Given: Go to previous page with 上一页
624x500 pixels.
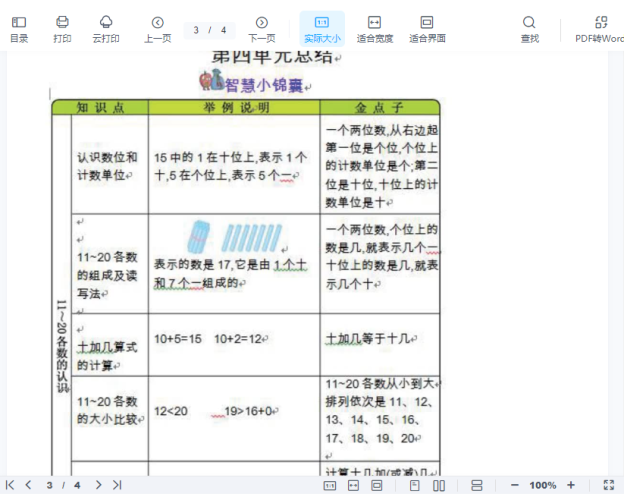Looking at the screenshot, I should [157, 29].
